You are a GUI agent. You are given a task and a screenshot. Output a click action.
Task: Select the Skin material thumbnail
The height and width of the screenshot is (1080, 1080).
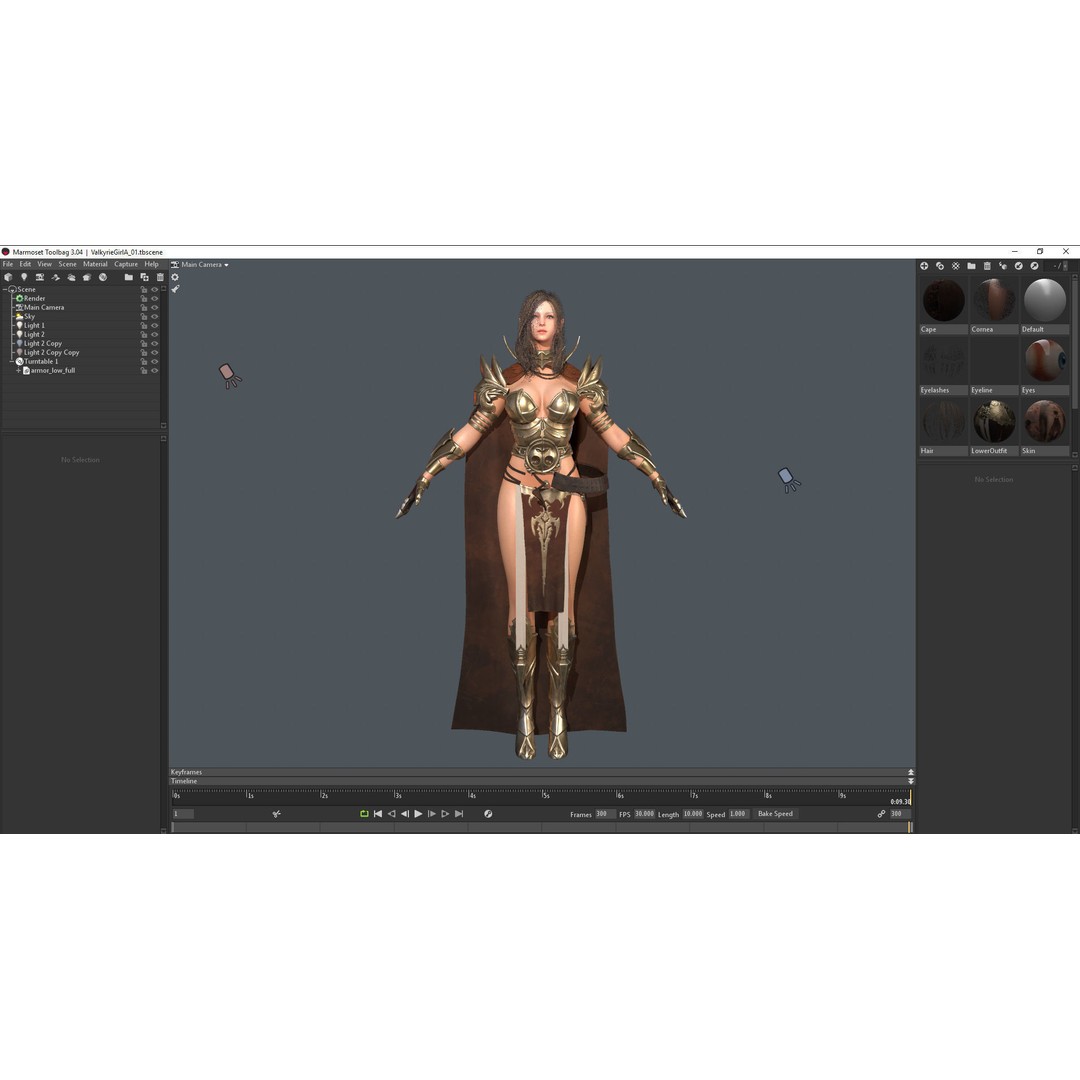1045,422
